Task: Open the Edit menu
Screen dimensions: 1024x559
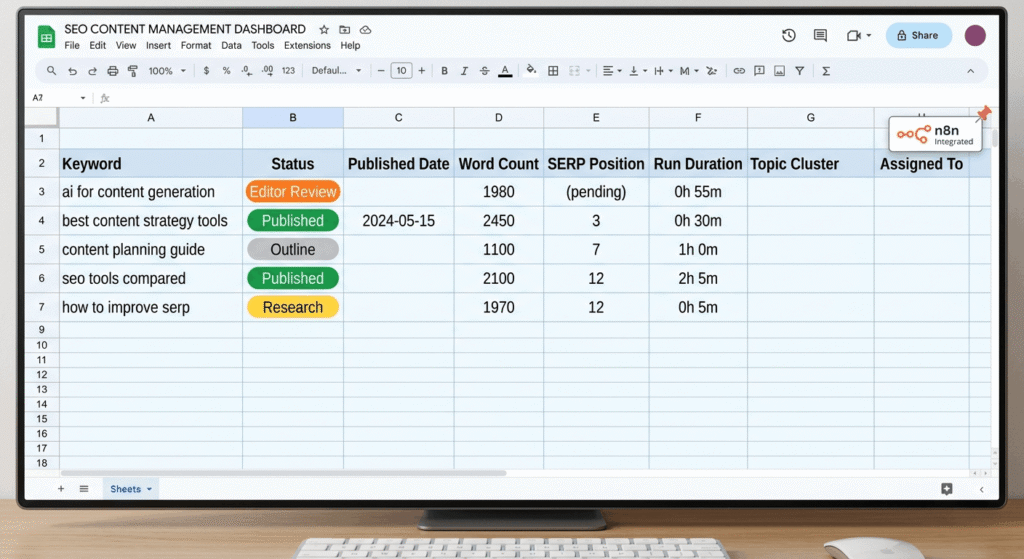Action: (x=97, y=46)
